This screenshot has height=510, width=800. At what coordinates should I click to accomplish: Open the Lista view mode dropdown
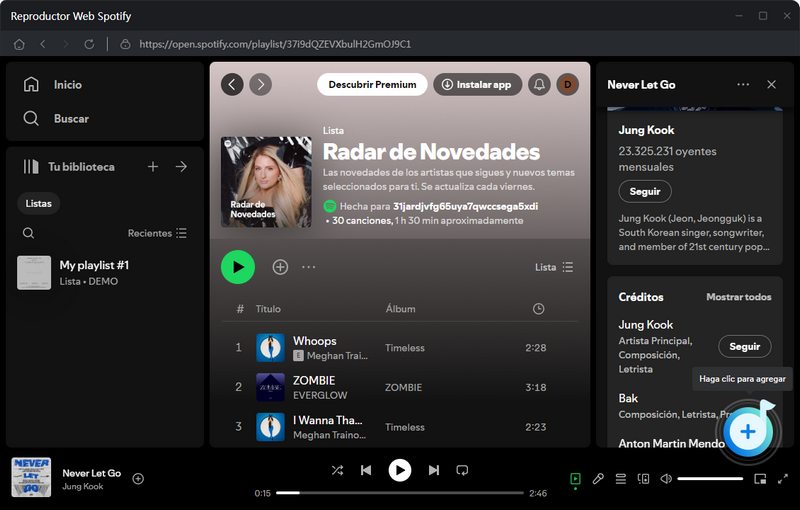(554, 267)
